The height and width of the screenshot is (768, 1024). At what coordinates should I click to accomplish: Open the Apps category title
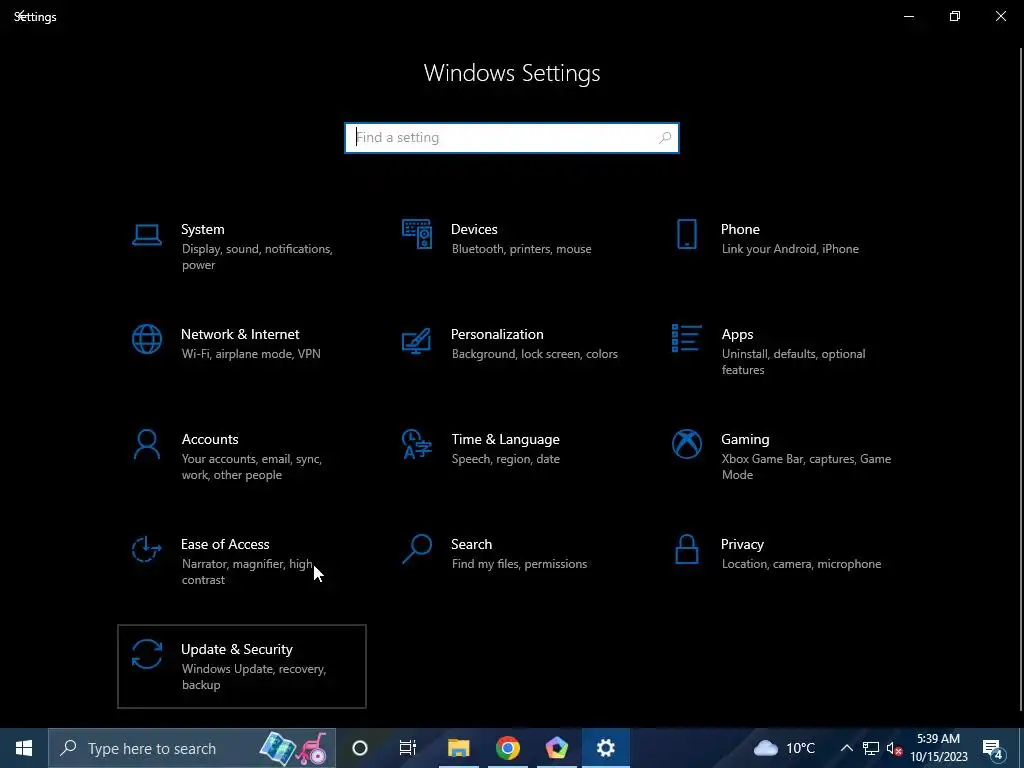click(x=737, y=334)
